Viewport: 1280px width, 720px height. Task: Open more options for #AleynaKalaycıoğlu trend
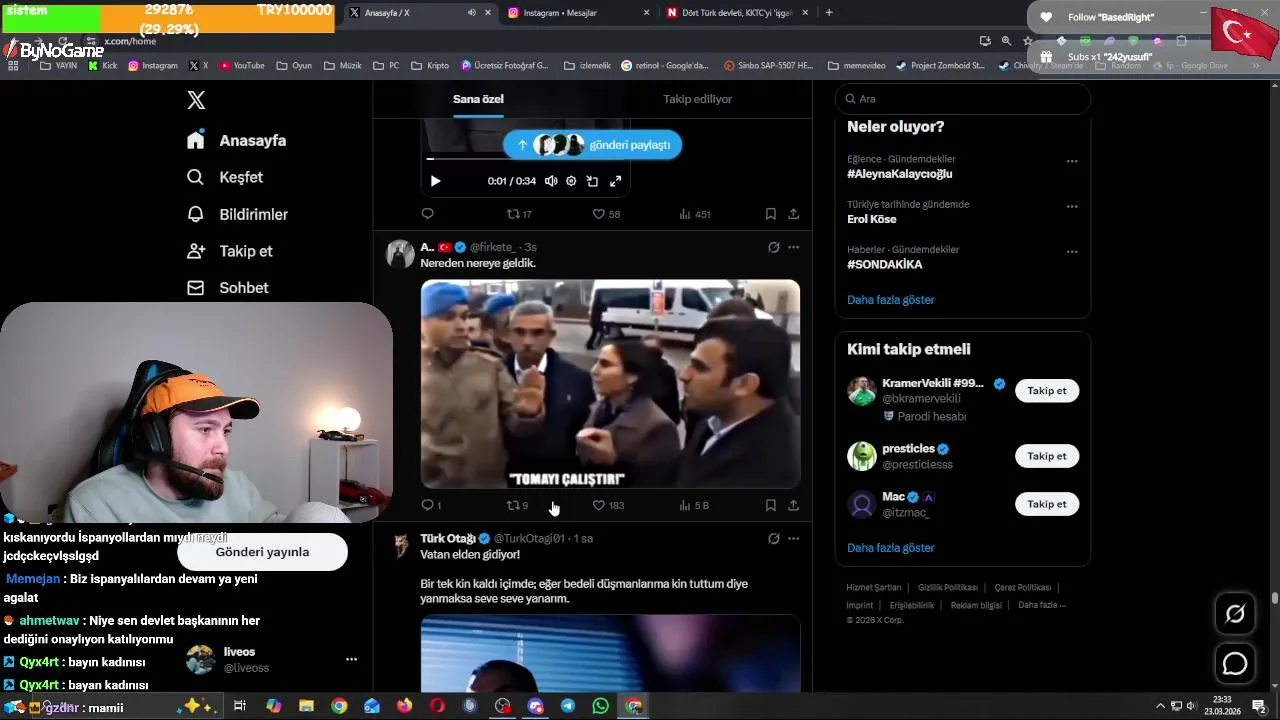pos(1072,161)
